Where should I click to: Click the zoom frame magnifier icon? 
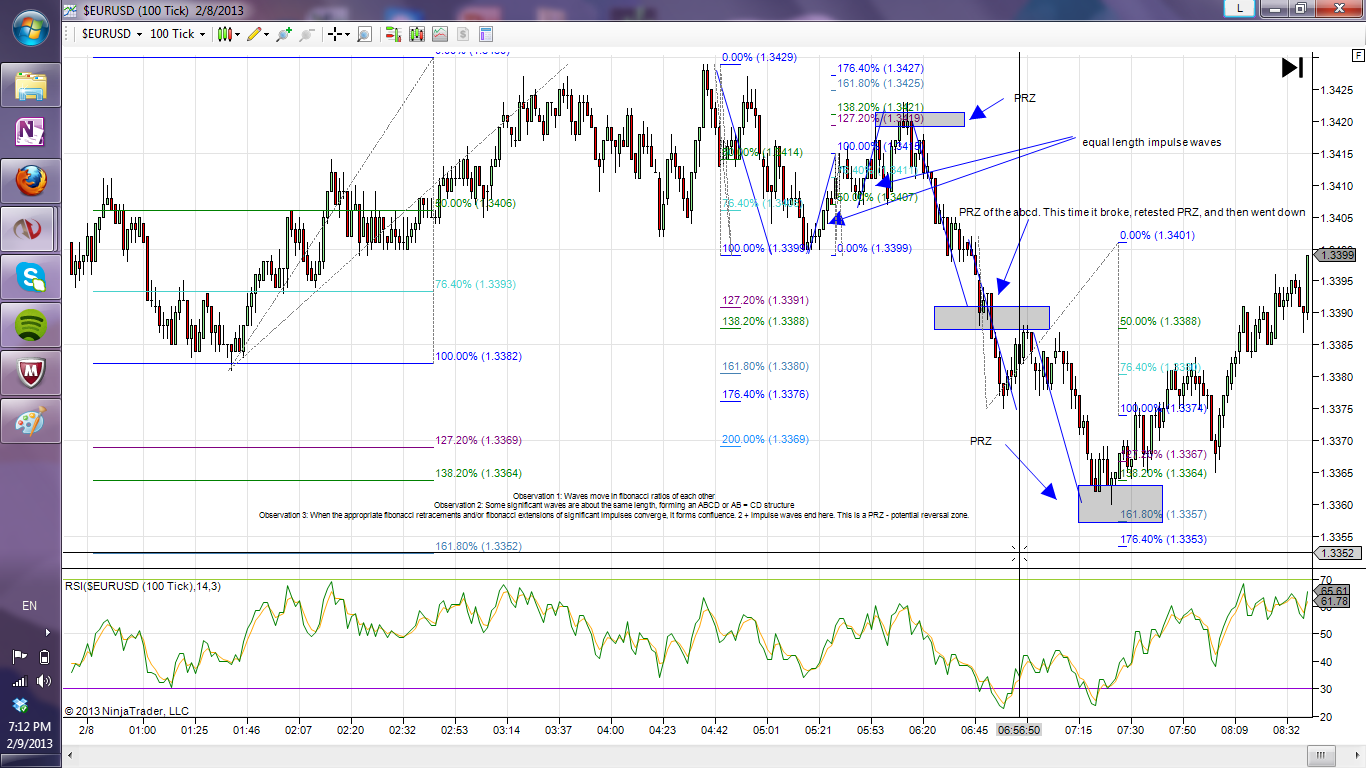click(364, 34)
